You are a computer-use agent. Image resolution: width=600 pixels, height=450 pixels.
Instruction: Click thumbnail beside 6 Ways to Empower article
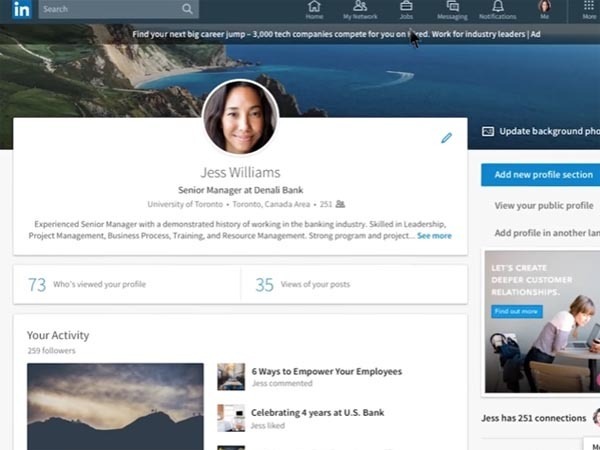point(231,377)
